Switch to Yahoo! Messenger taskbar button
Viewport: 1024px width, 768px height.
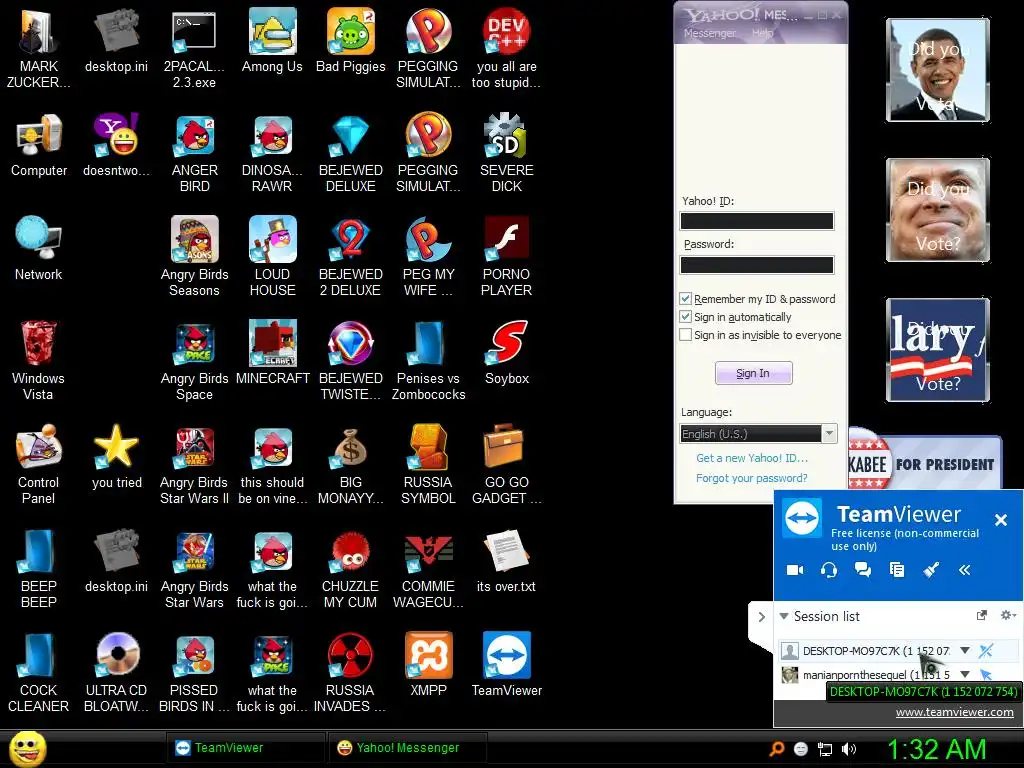[x=408, y=748]
